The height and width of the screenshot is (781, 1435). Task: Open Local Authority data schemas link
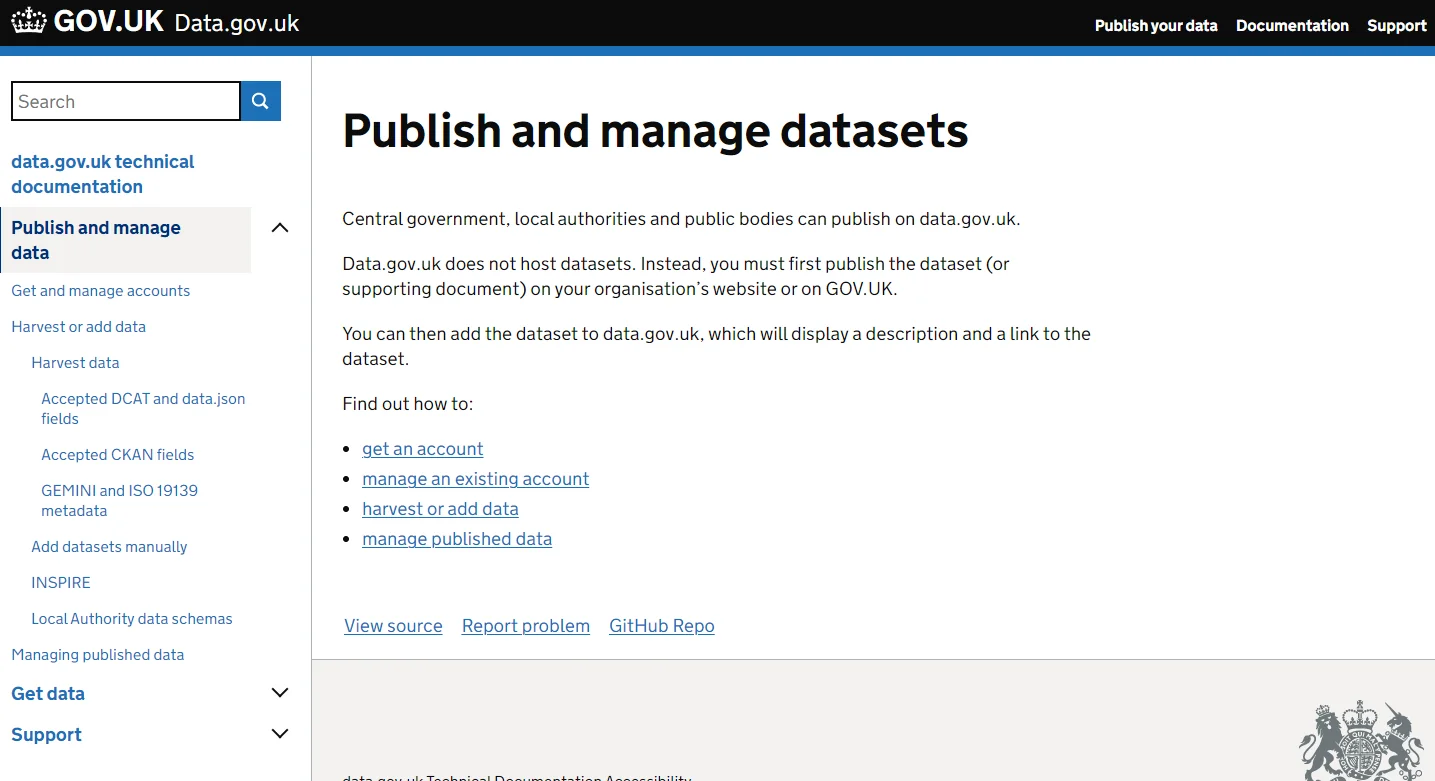[x=131, y=619]
